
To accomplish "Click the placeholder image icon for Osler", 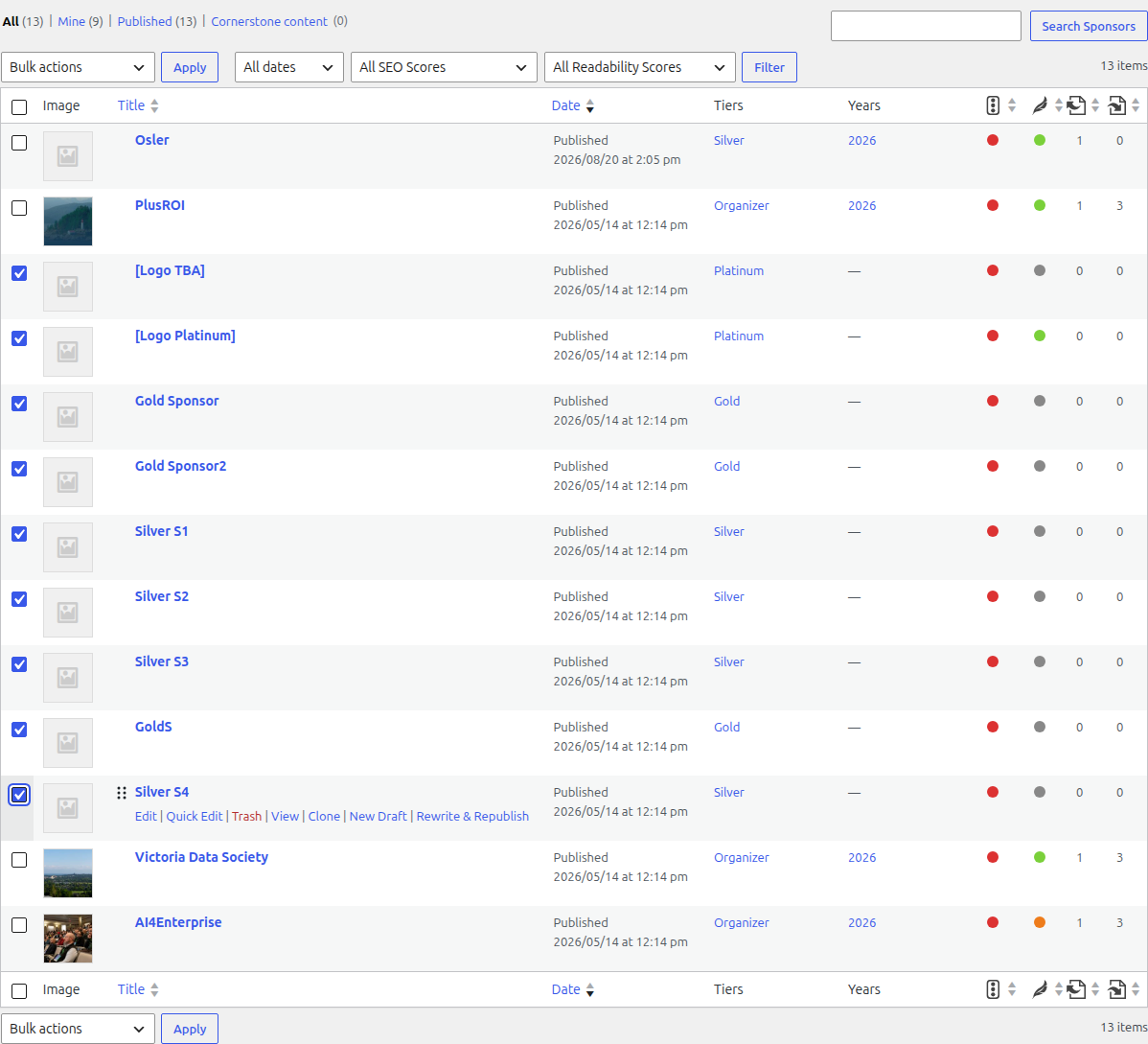I will click(x=68, y=156).
